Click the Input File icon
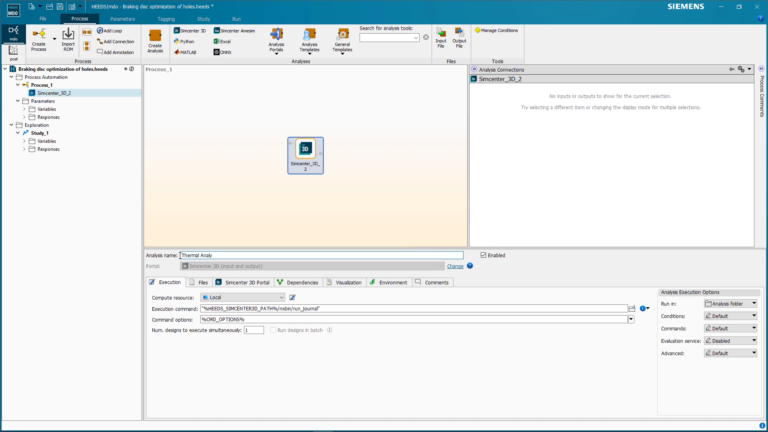This screenshot has height=432, width=768. 441,38
